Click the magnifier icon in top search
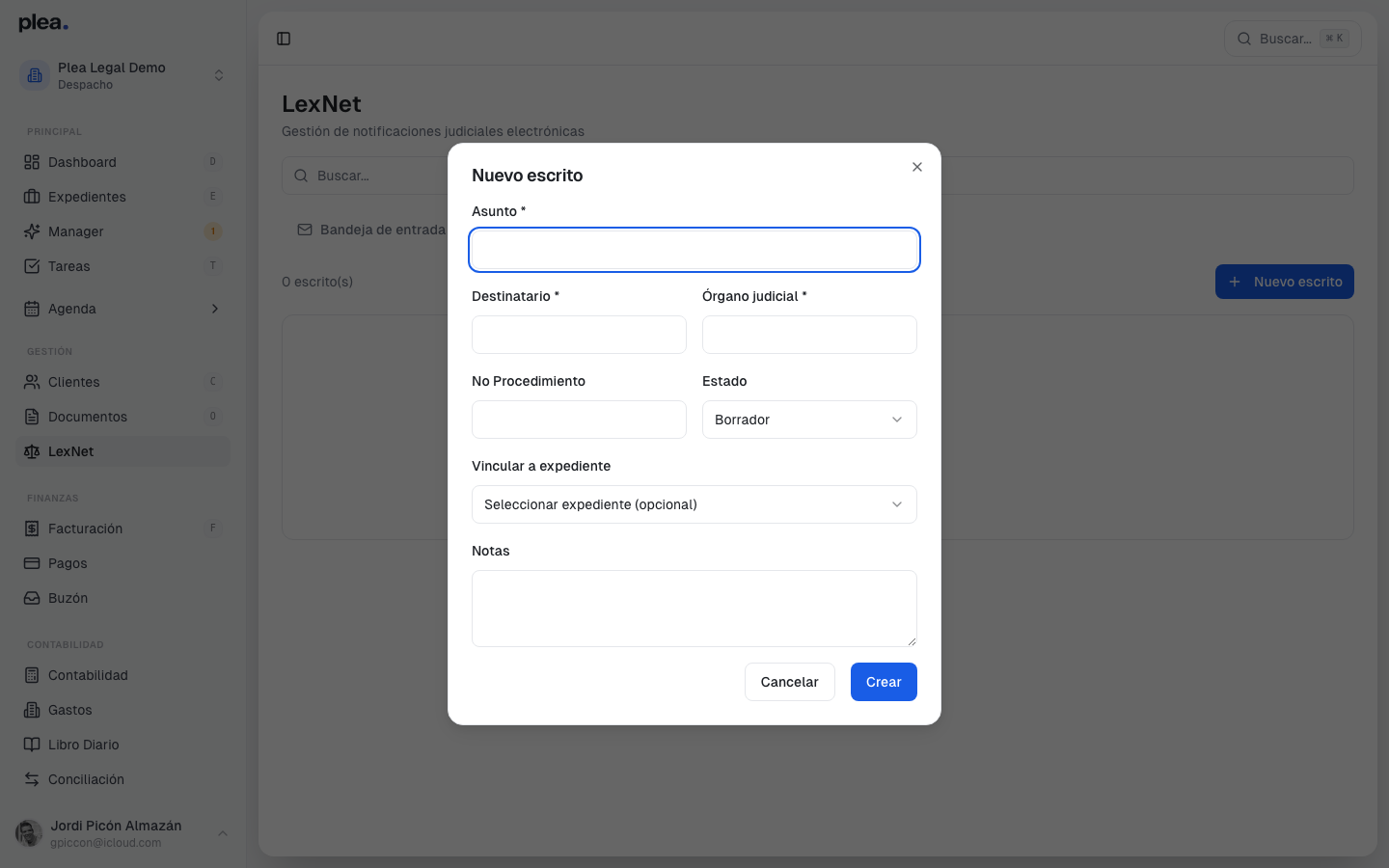The image size is (1389, 868). click(x=1244, y=39)
